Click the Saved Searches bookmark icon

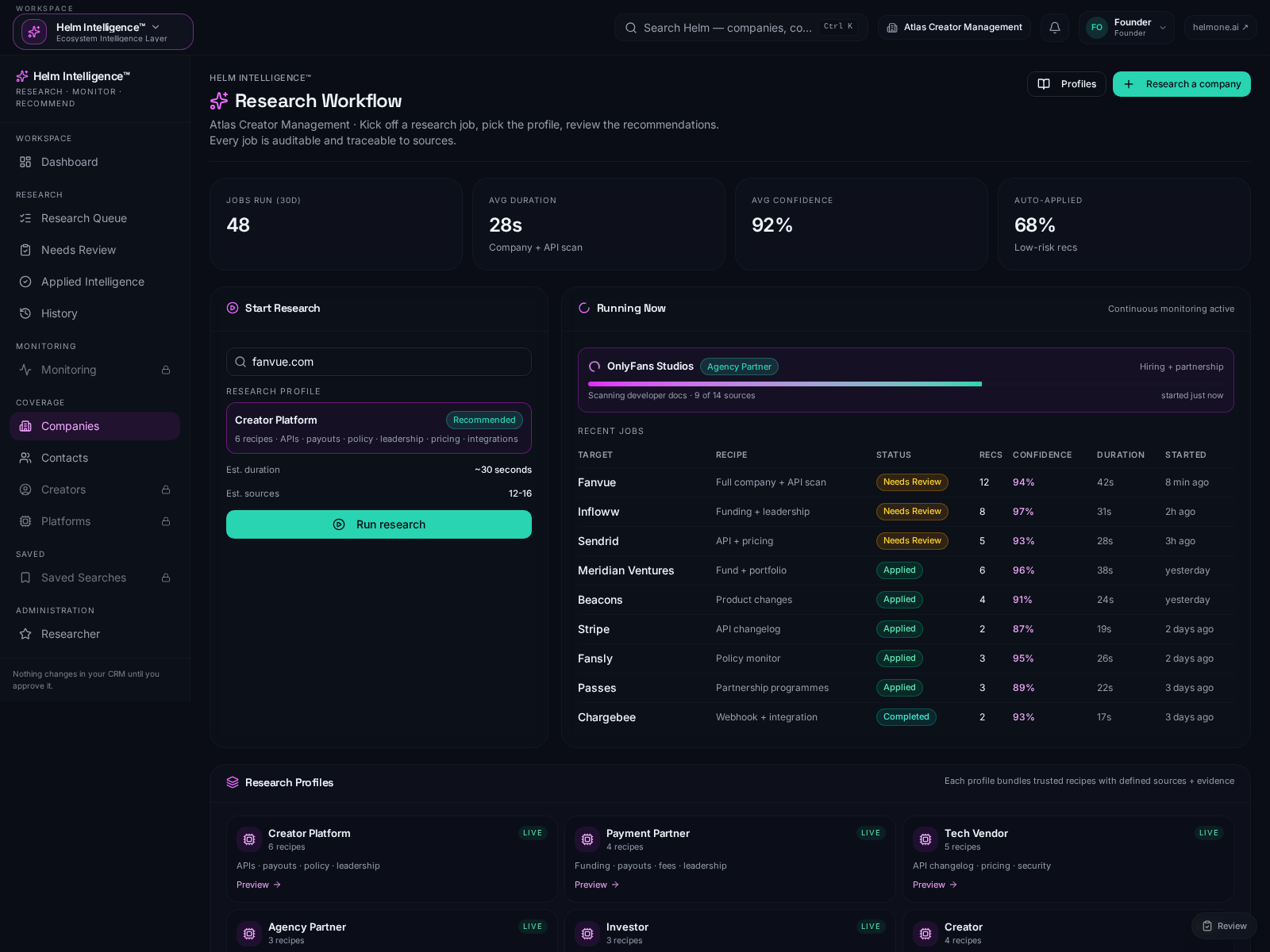tap(25, 578)
